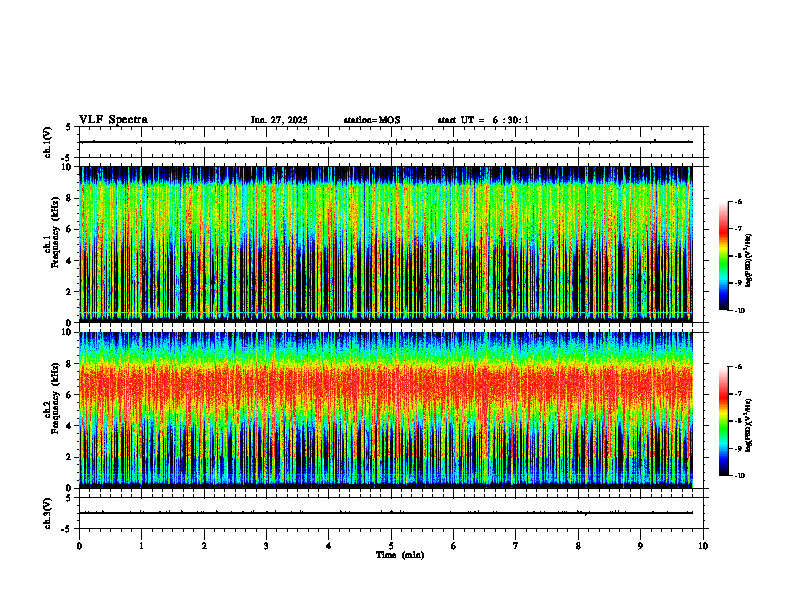
Task: Click the '-5' tick on ch.3(V) axis
Action: (67, 529)
